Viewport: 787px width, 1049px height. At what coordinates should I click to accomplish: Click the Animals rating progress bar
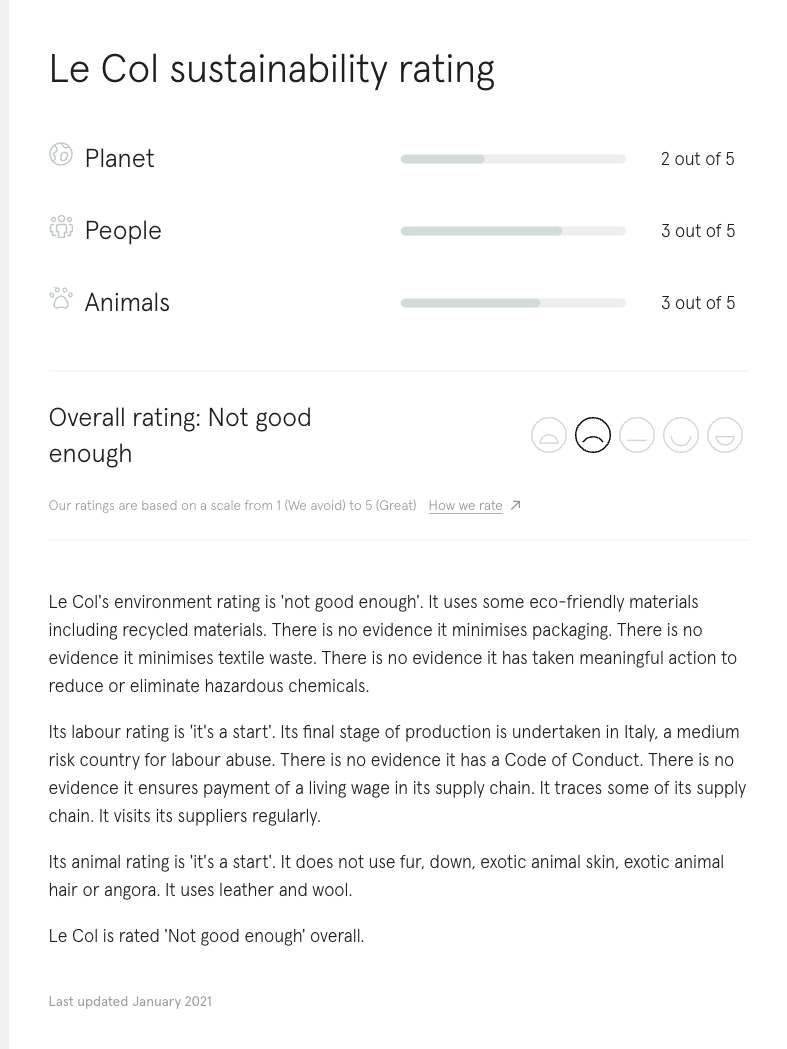pyautogui.click(x=513, y=303)
